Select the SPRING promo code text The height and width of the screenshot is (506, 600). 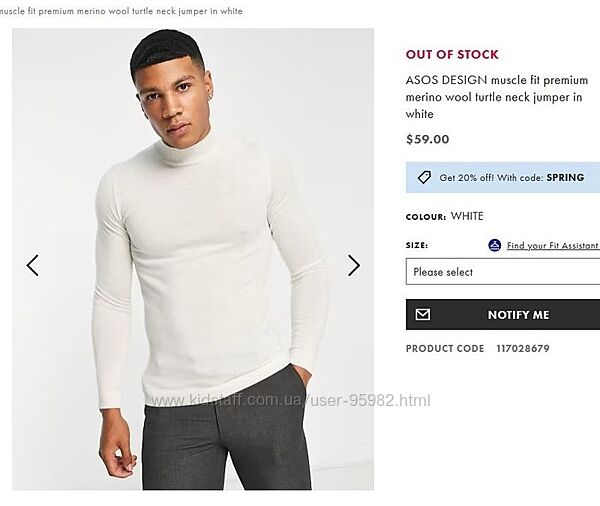tap(565, 177)
